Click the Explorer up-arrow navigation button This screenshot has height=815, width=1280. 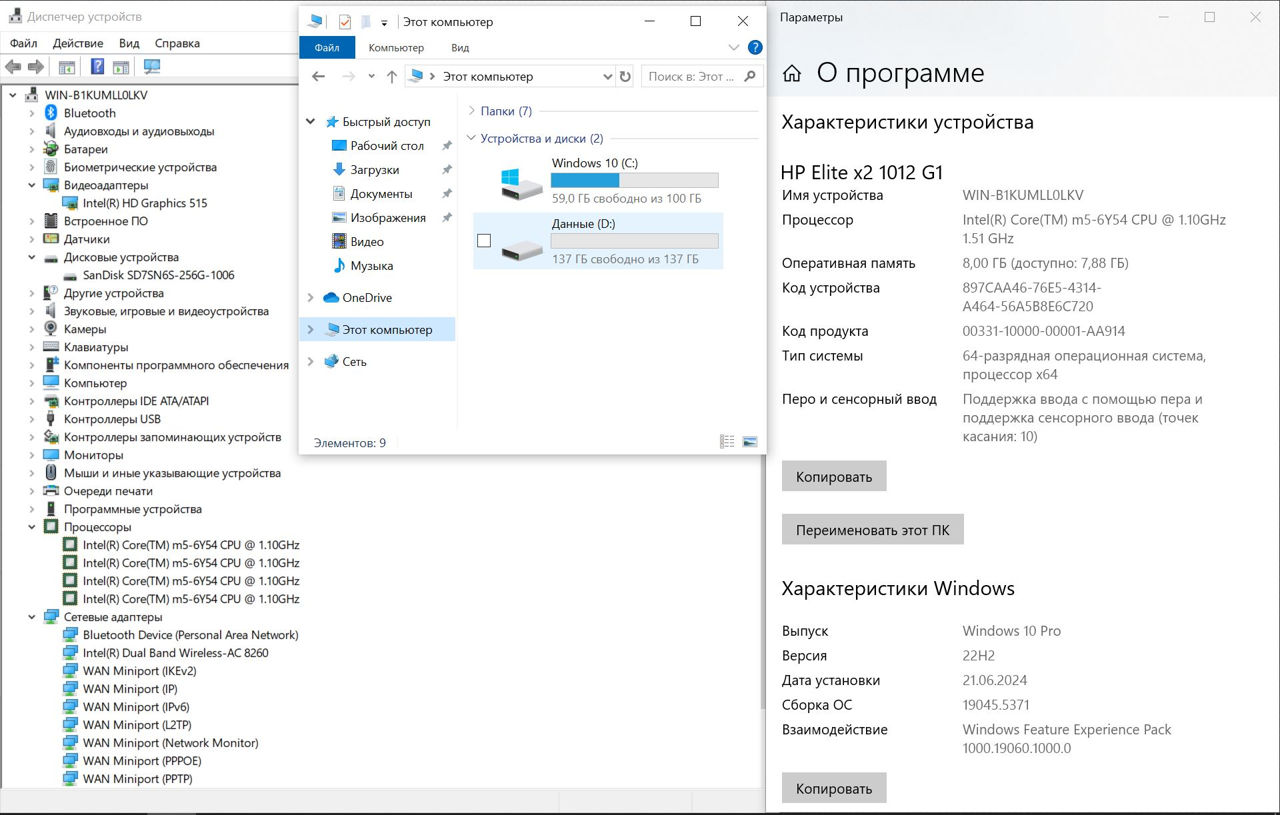392,76
